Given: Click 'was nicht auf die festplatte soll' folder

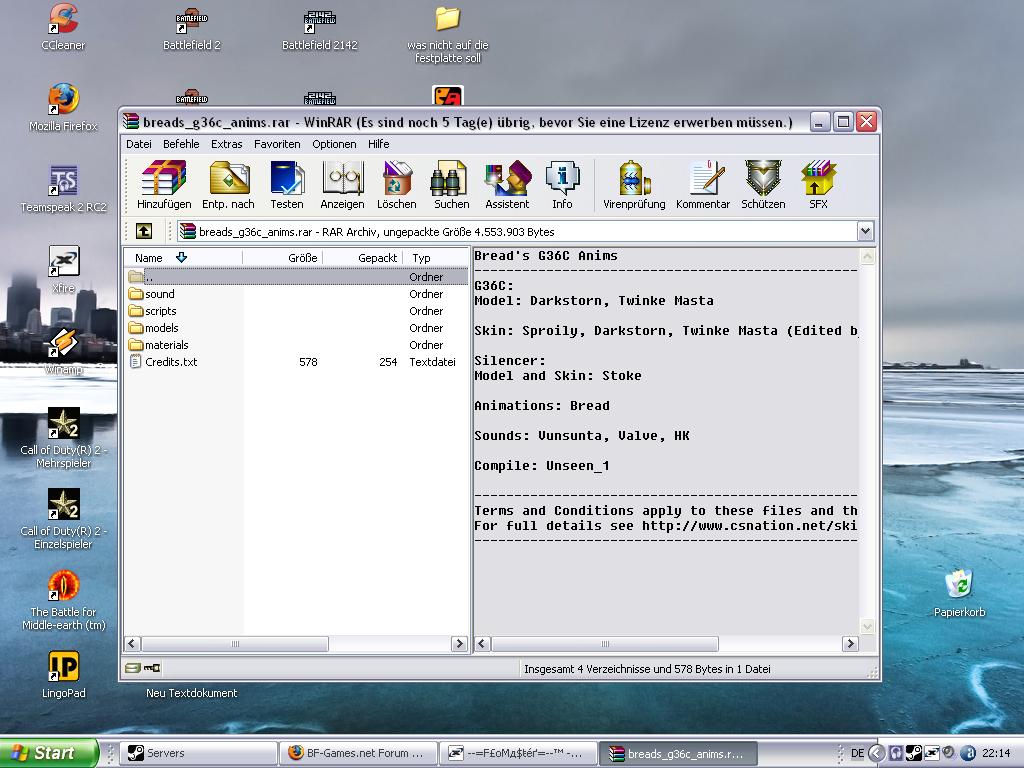Looking at the screenshot, I should [x=448, y=34].
